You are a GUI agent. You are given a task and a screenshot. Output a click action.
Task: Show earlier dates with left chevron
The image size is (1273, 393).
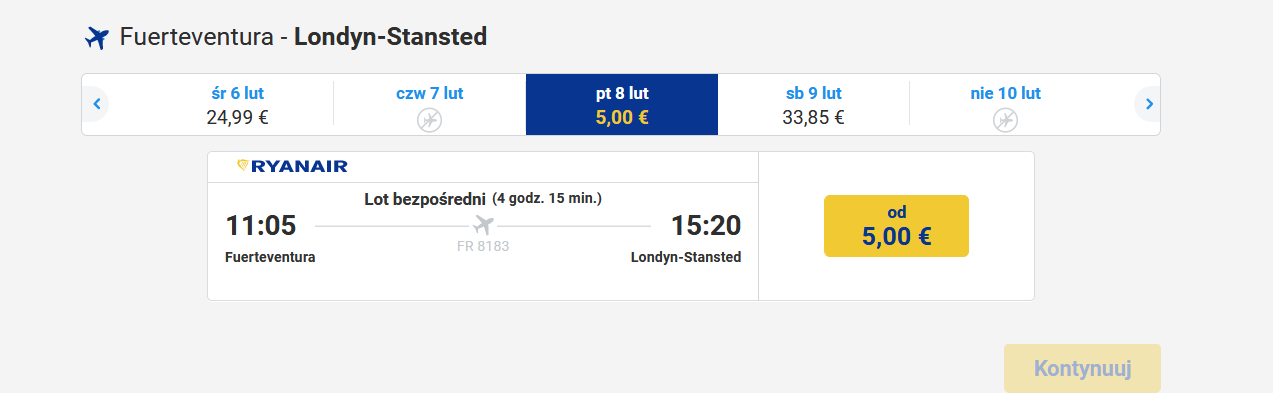[x=96, y=103]
